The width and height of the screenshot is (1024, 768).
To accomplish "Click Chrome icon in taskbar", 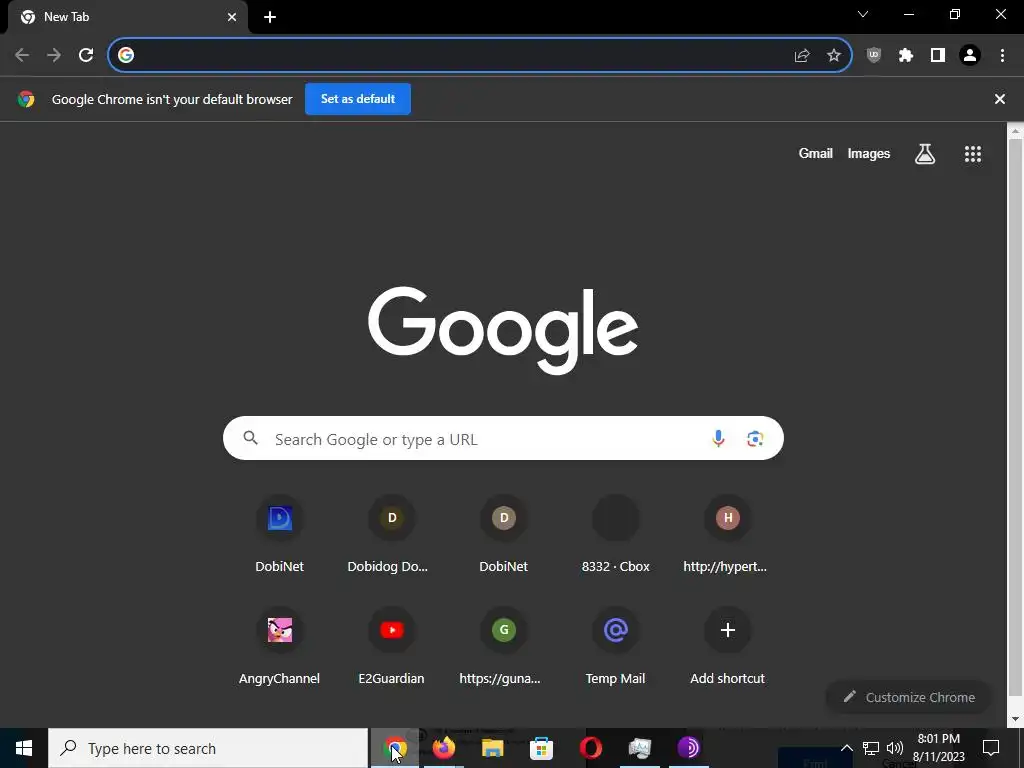I will point(395,748).
